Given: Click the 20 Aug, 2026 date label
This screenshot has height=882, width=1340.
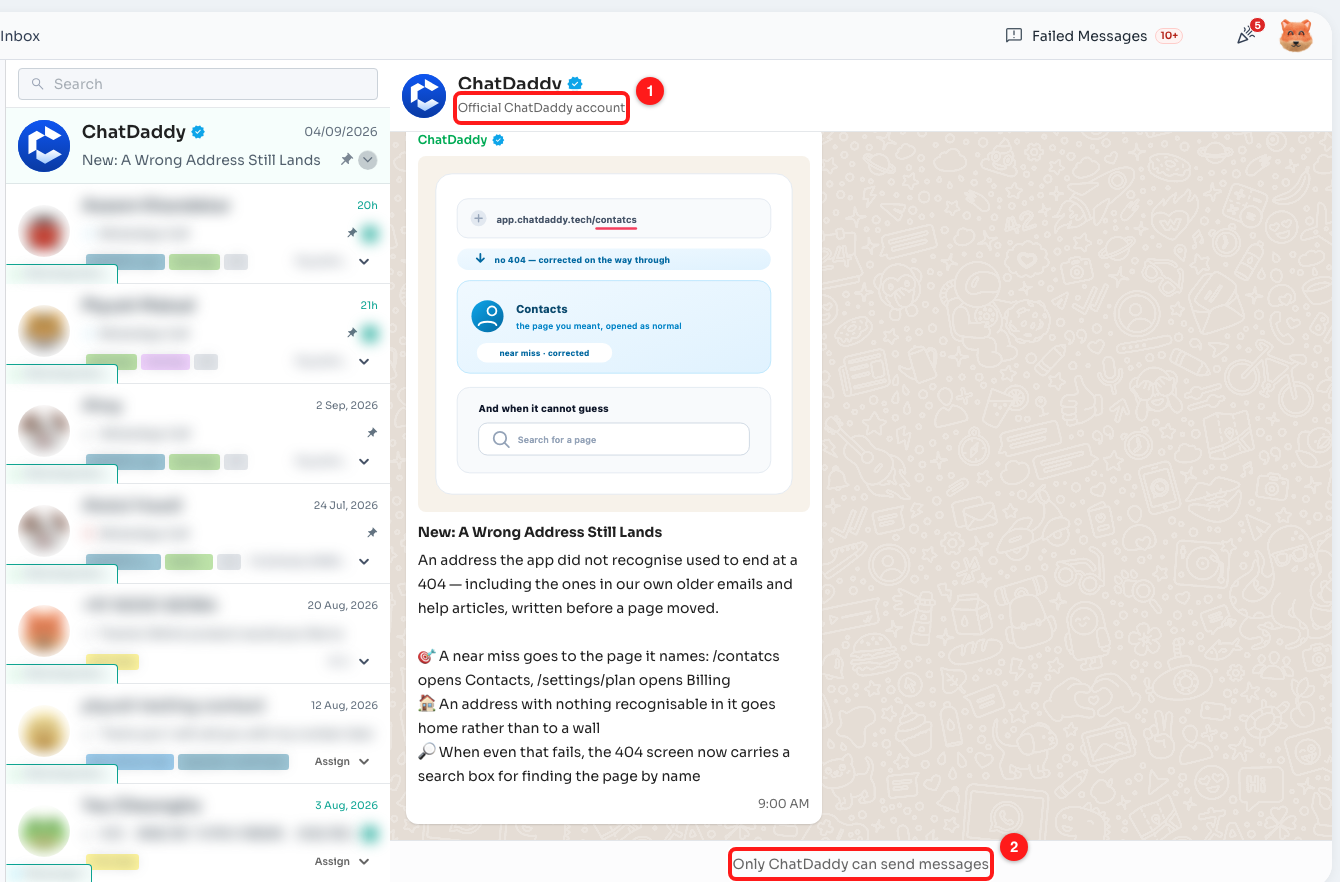Looking at the screenshot, I should 343,605.
